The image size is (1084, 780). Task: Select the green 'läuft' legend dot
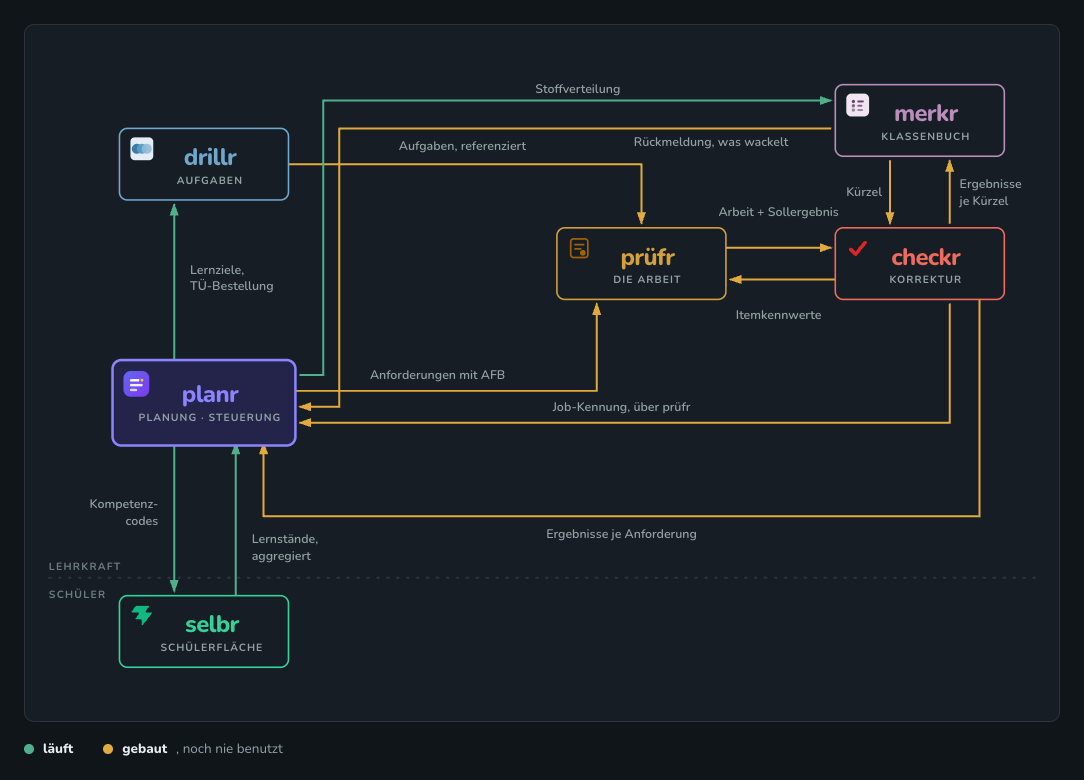pos(29,749)
